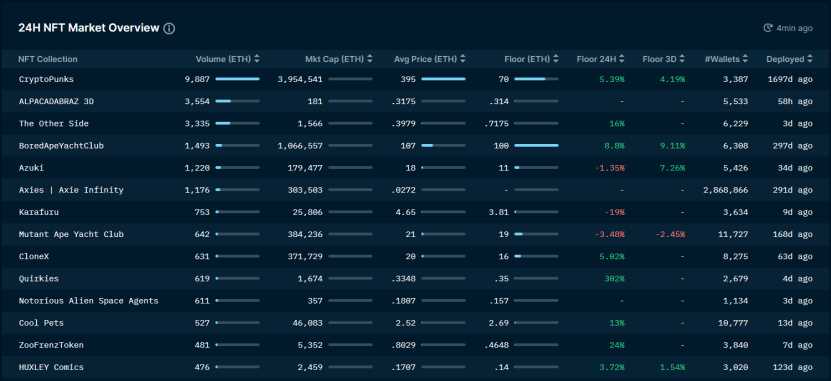Sort by Deployed arrows icon
831x381 pixels.
(x=810, y=59)
